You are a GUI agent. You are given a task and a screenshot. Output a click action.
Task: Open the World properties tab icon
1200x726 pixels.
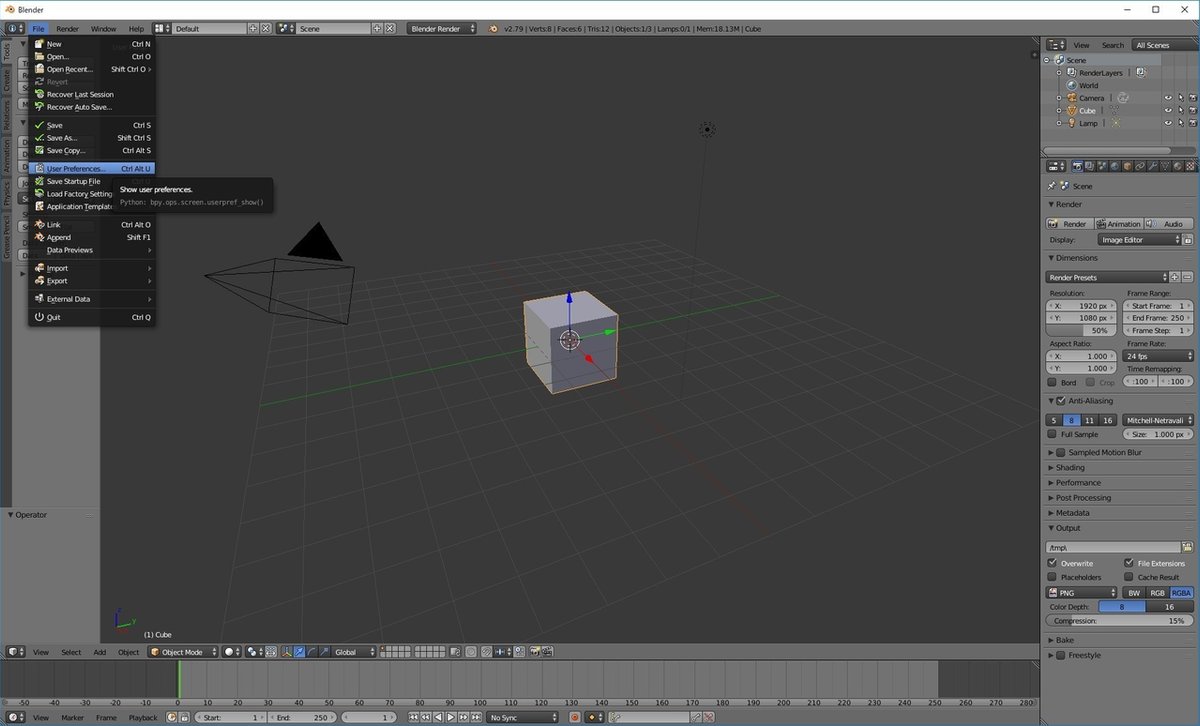click(1115, 166)
